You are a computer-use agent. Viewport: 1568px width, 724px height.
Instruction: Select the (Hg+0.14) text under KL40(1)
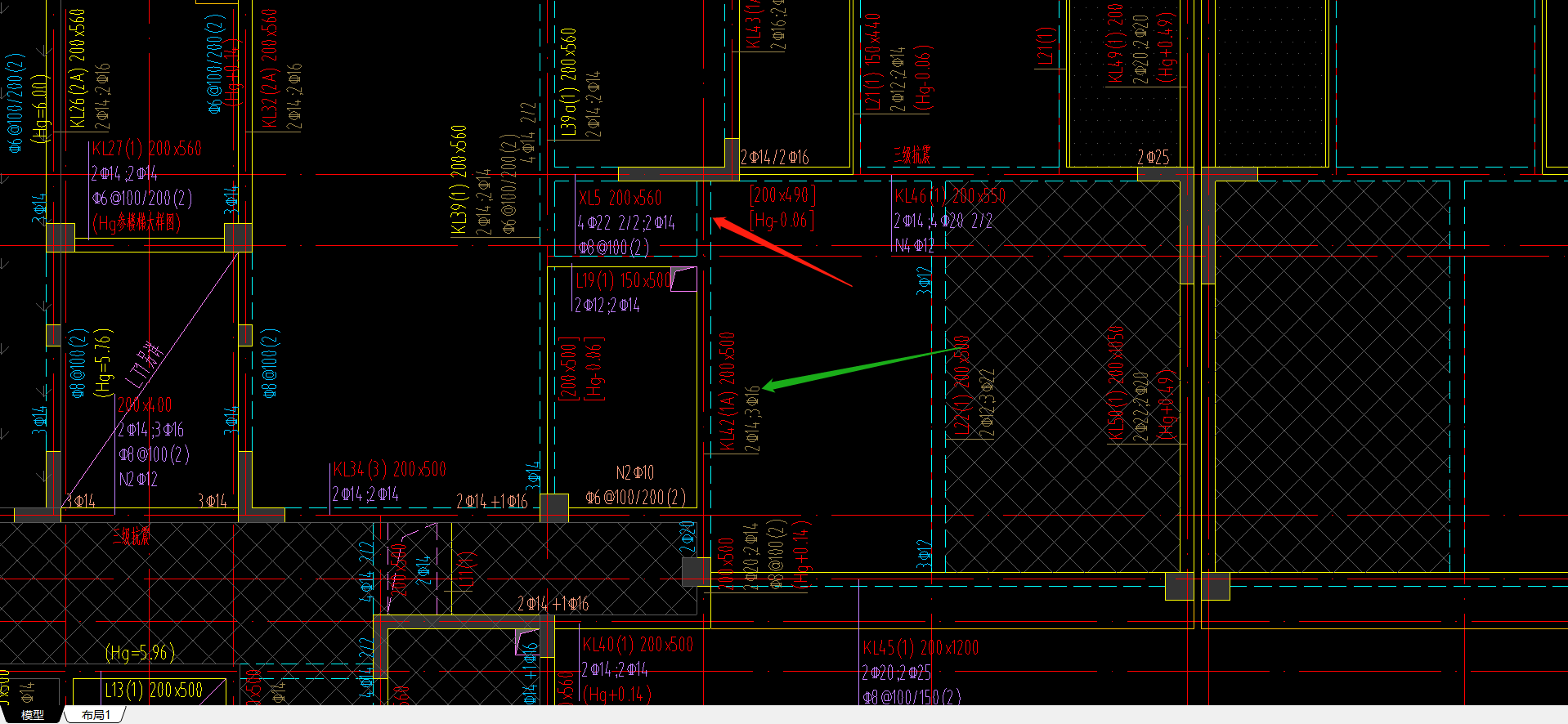tap(617, 694)
